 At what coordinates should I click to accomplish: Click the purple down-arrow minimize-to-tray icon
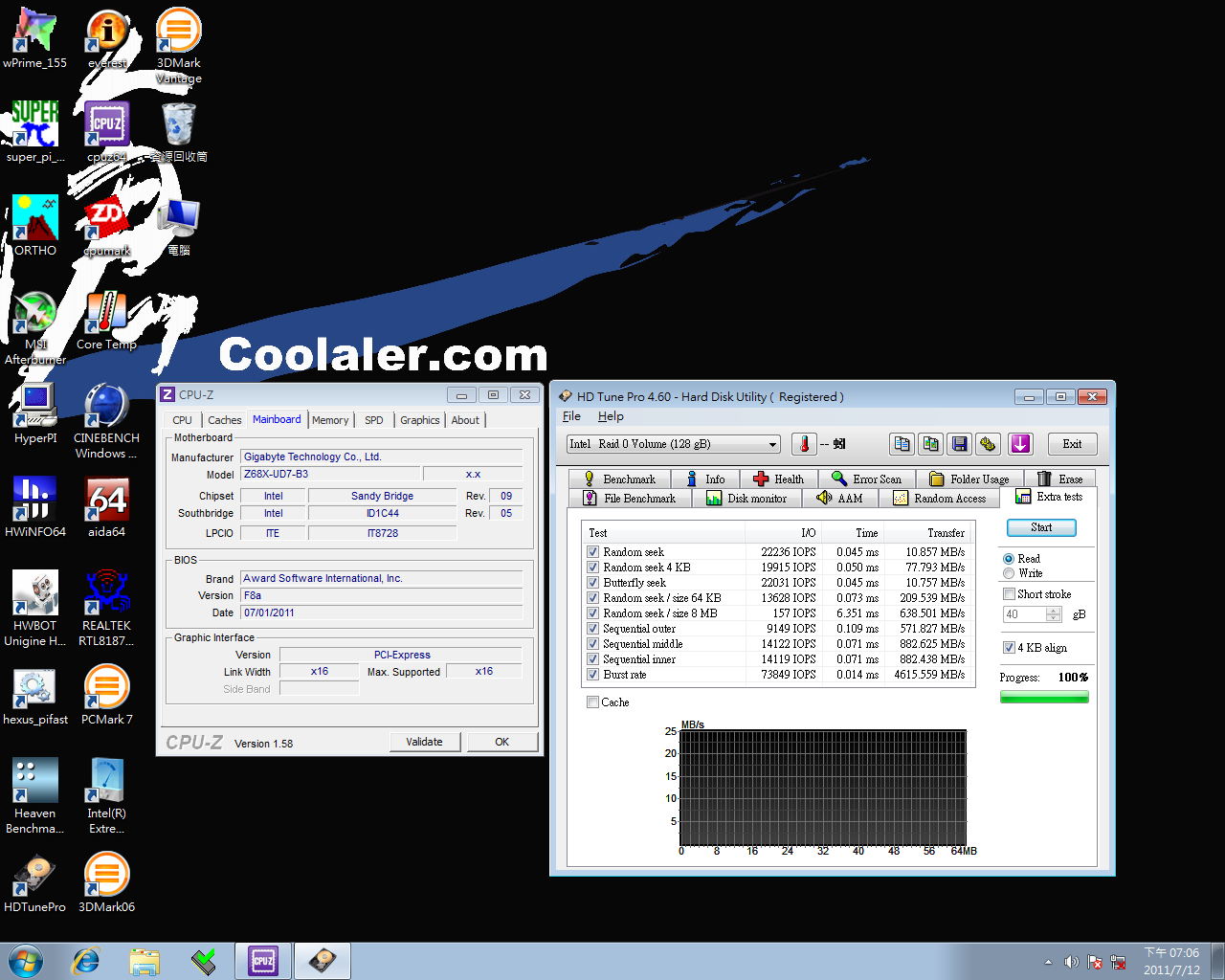pyautogui.click(x=1020, y=444)
